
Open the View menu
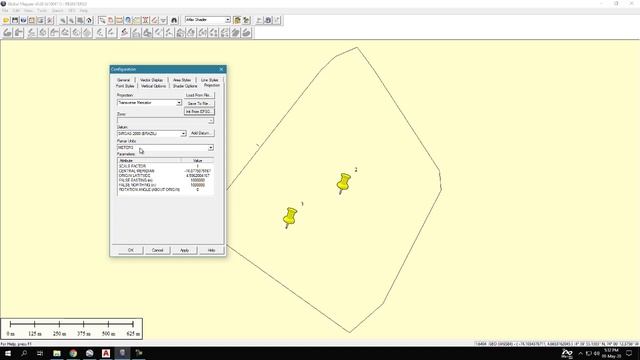[28, 10]
